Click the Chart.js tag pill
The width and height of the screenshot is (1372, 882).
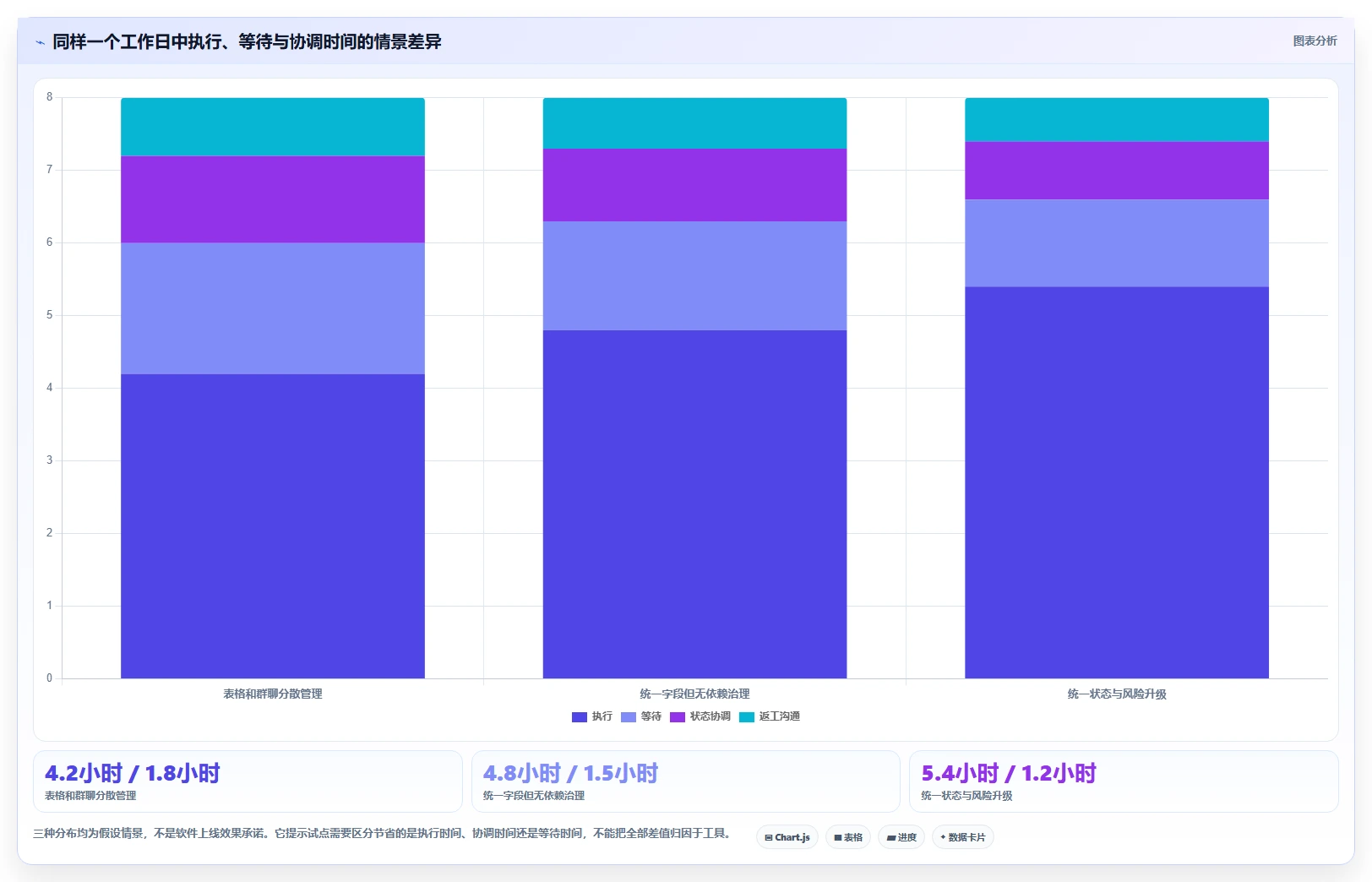[x=787, y=837]
